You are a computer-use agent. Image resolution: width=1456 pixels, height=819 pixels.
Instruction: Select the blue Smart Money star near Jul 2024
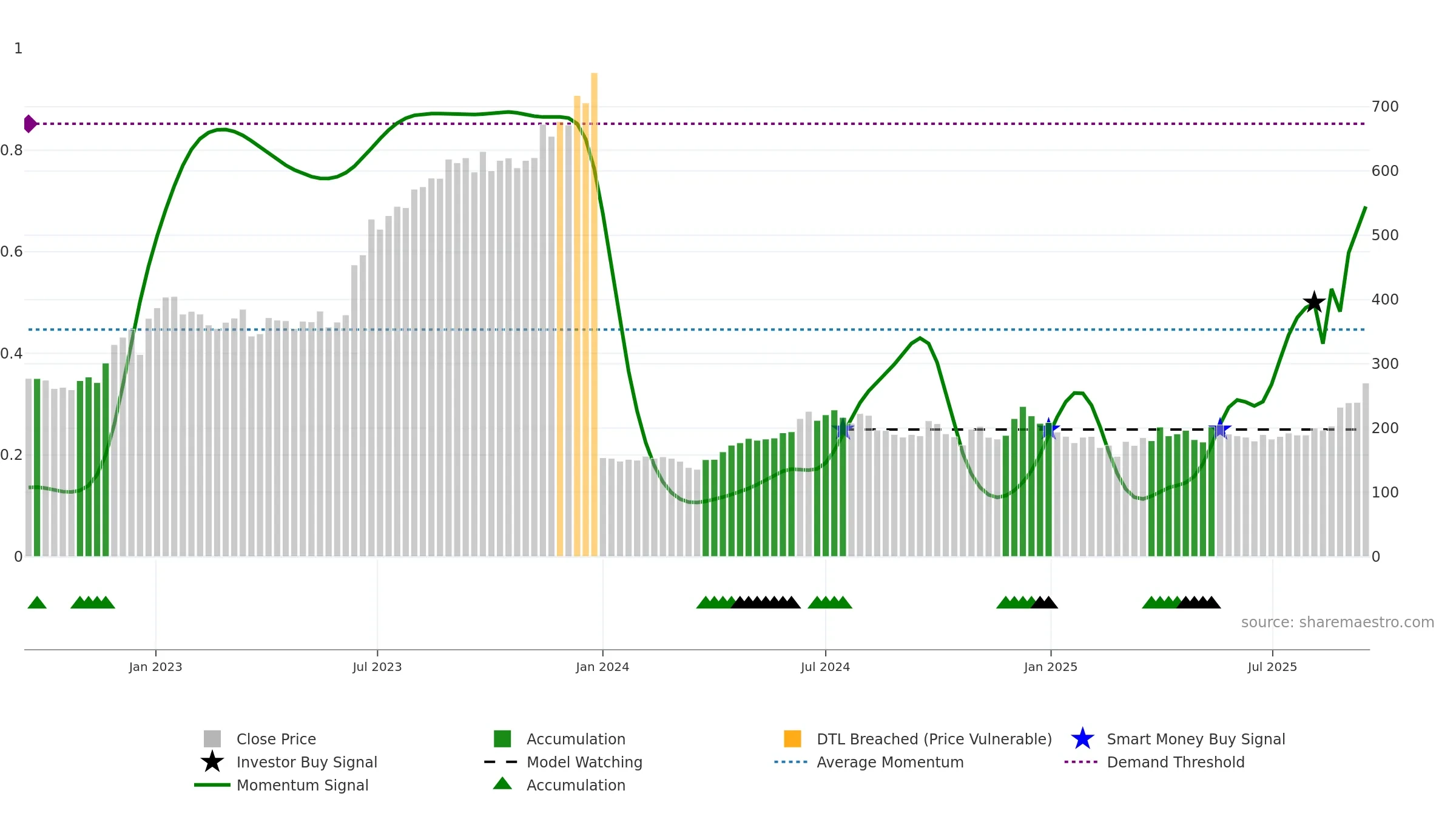coord(843,430)
